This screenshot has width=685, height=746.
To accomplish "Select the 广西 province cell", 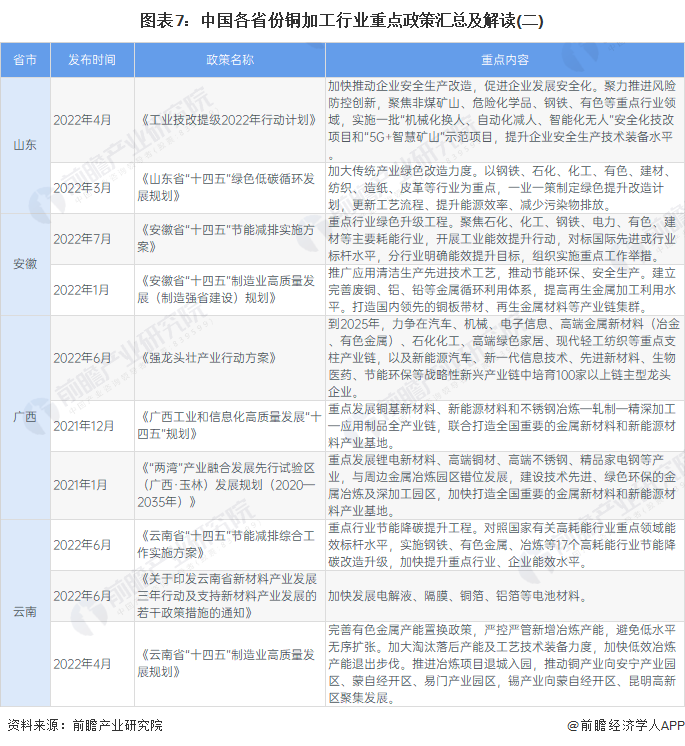I will pyautogui.click(x=25, y=417).
